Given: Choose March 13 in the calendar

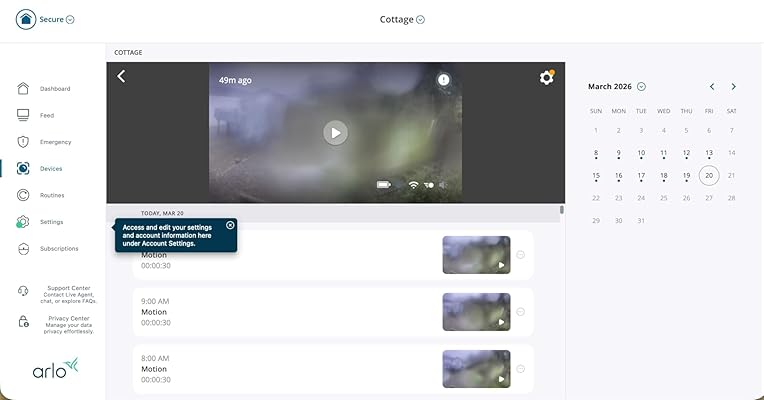Looking at the screenshot, I should pyautogui.click(x=709, y=153).
